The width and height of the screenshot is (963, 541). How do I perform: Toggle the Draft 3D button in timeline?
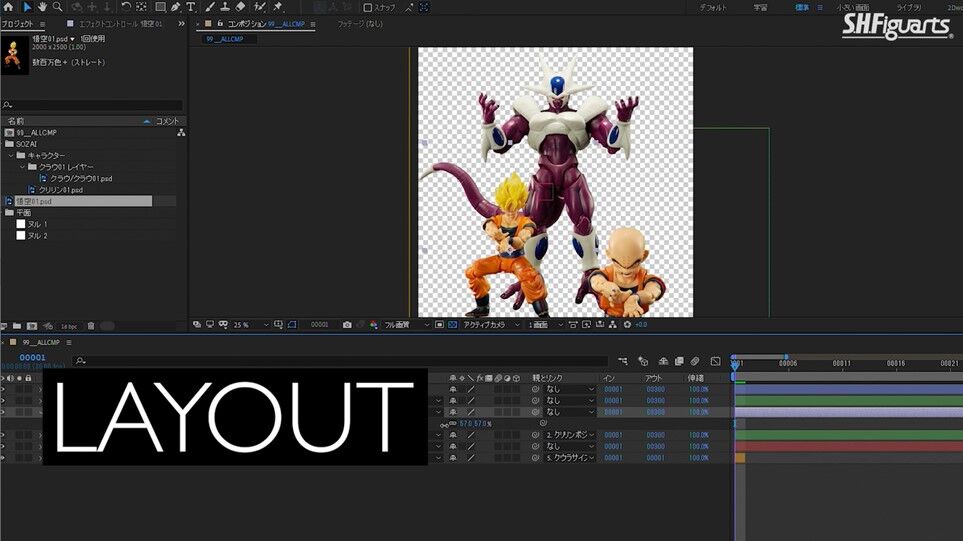pos(643,361)
